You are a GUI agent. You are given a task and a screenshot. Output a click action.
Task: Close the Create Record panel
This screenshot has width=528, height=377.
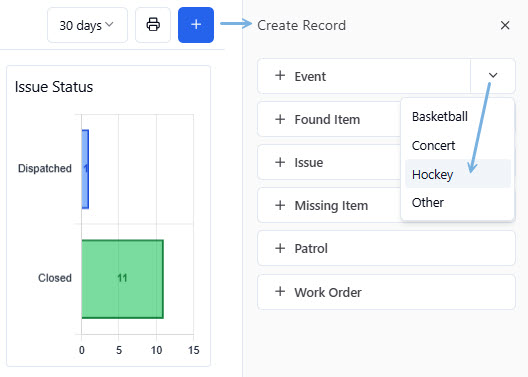point(505,25)
